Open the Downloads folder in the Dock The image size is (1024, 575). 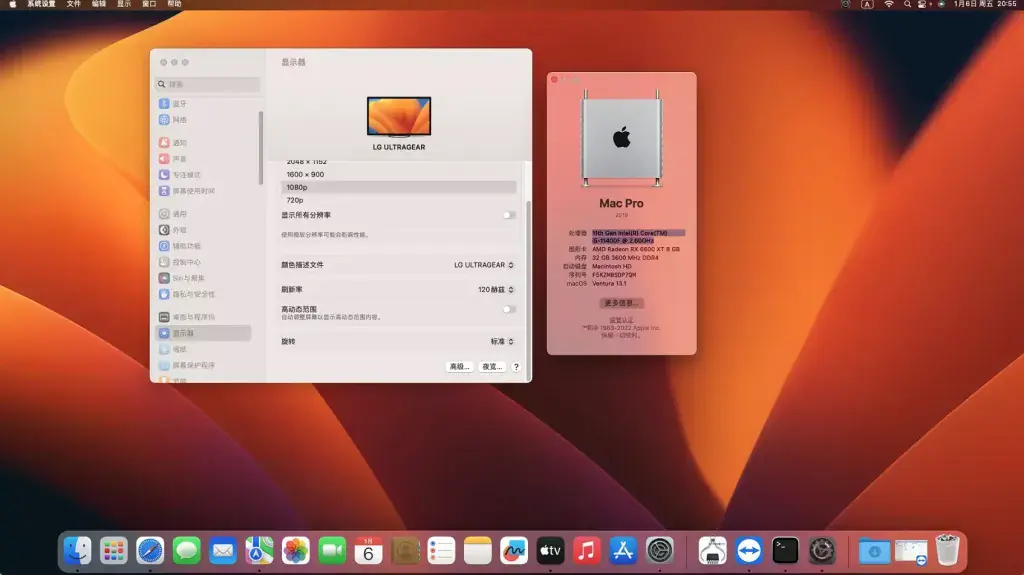click(x=874, y=550)
